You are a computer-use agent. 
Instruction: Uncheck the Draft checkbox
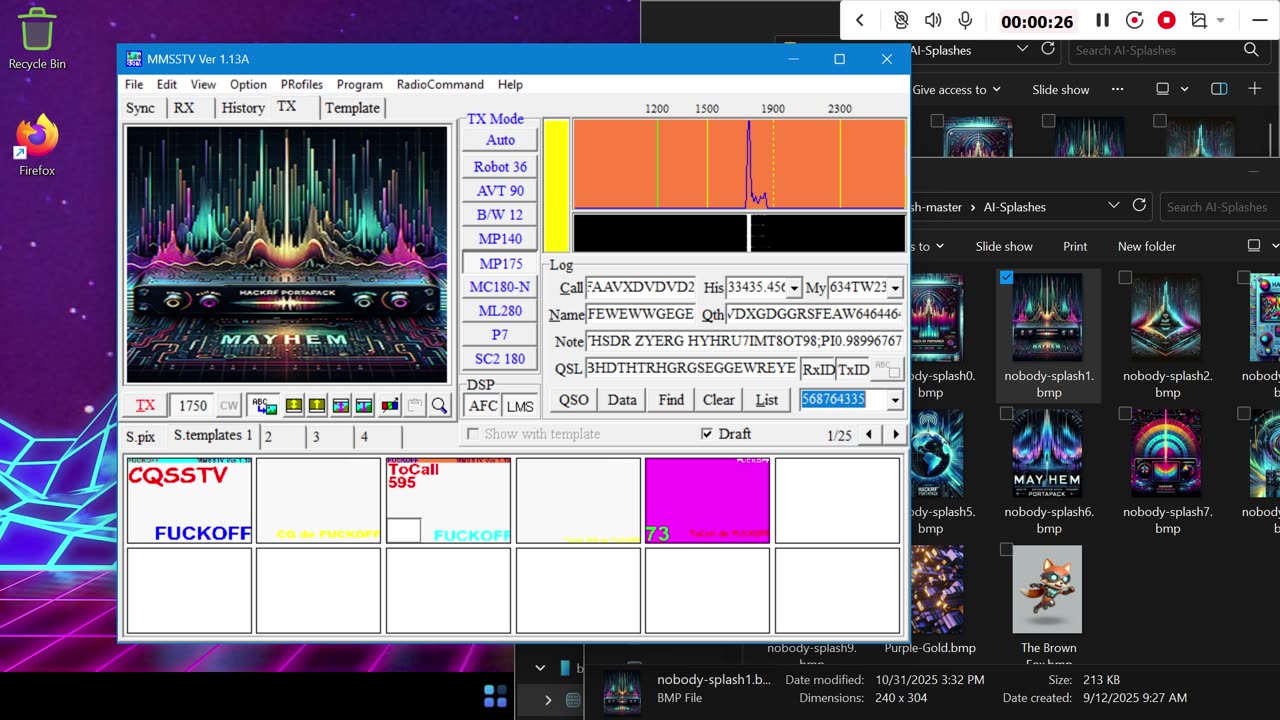(707, 434)
